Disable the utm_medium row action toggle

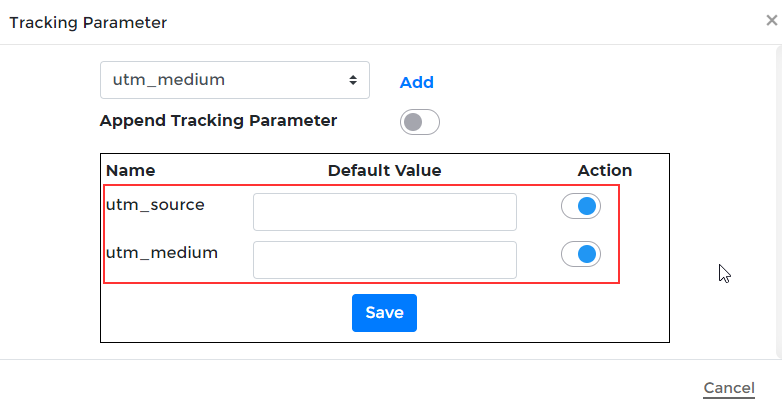pos(580,255)
